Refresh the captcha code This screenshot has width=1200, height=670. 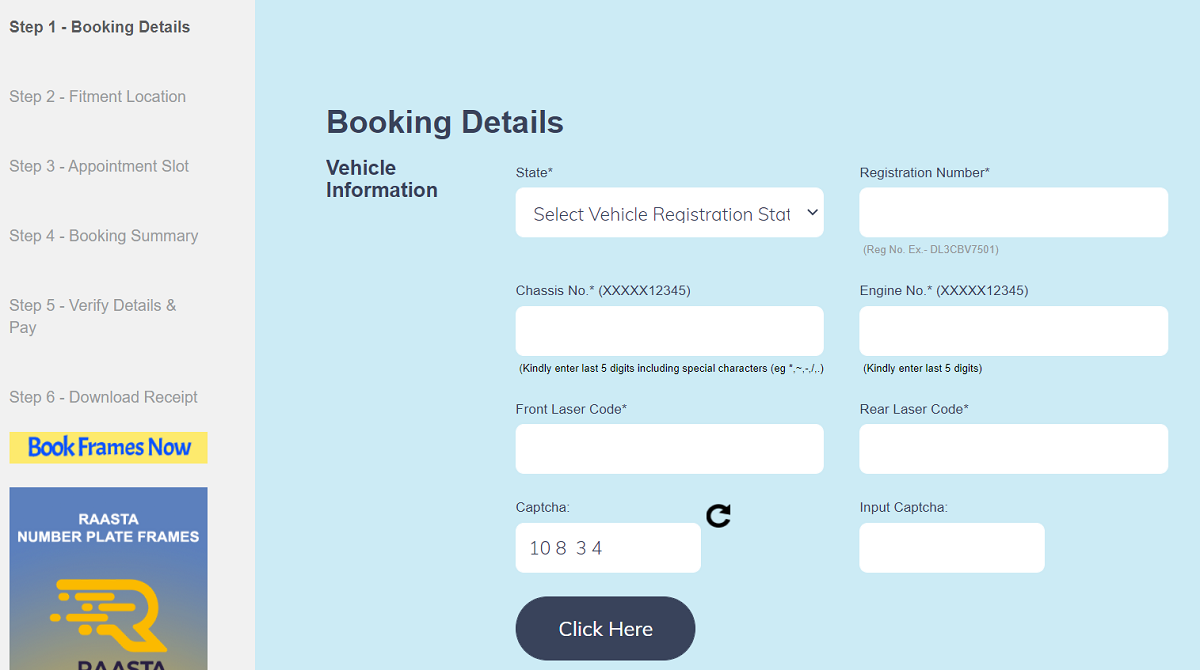tap(717, 515)
